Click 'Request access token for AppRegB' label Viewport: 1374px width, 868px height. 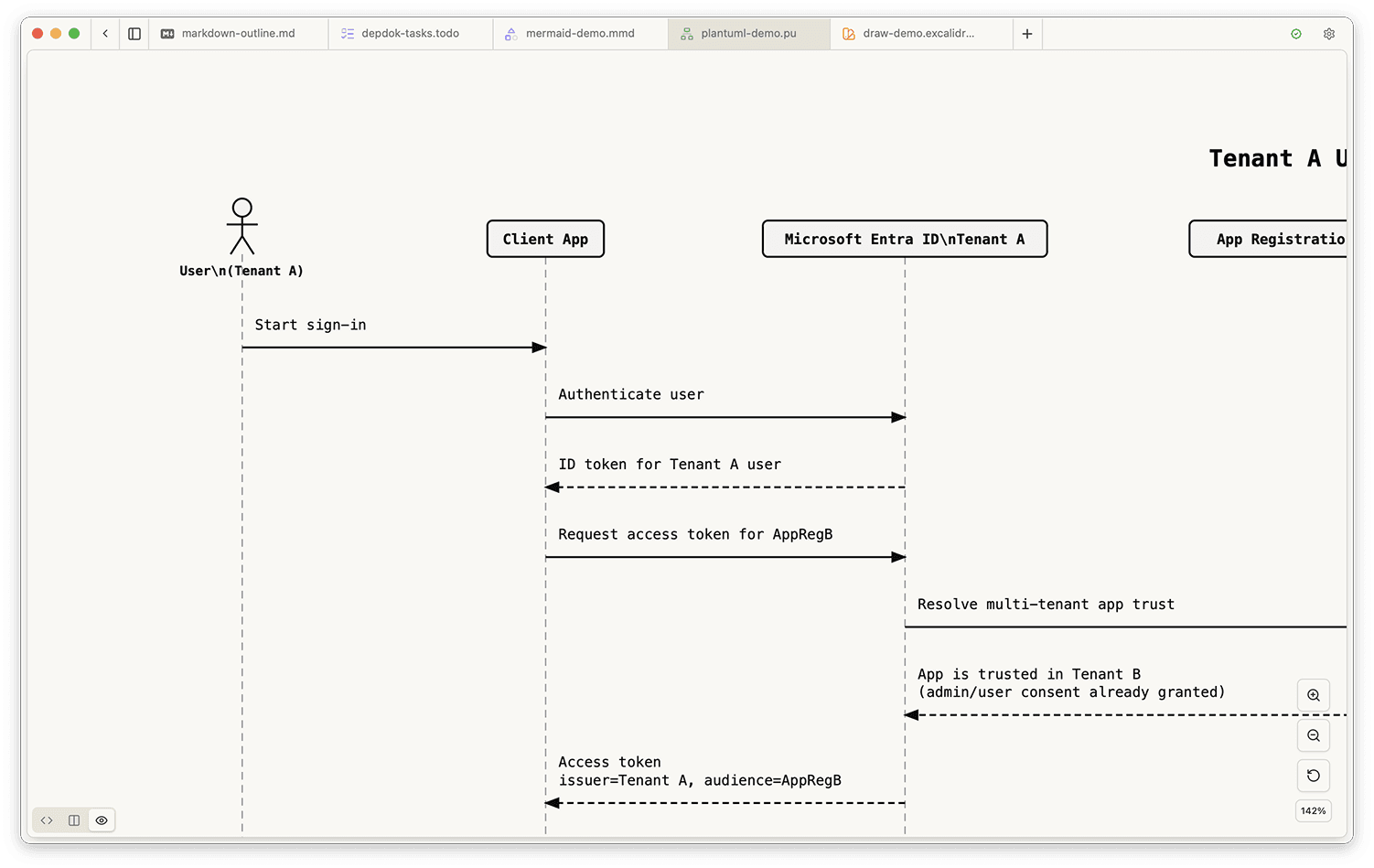pyautogui.click(x=695, y=534)
